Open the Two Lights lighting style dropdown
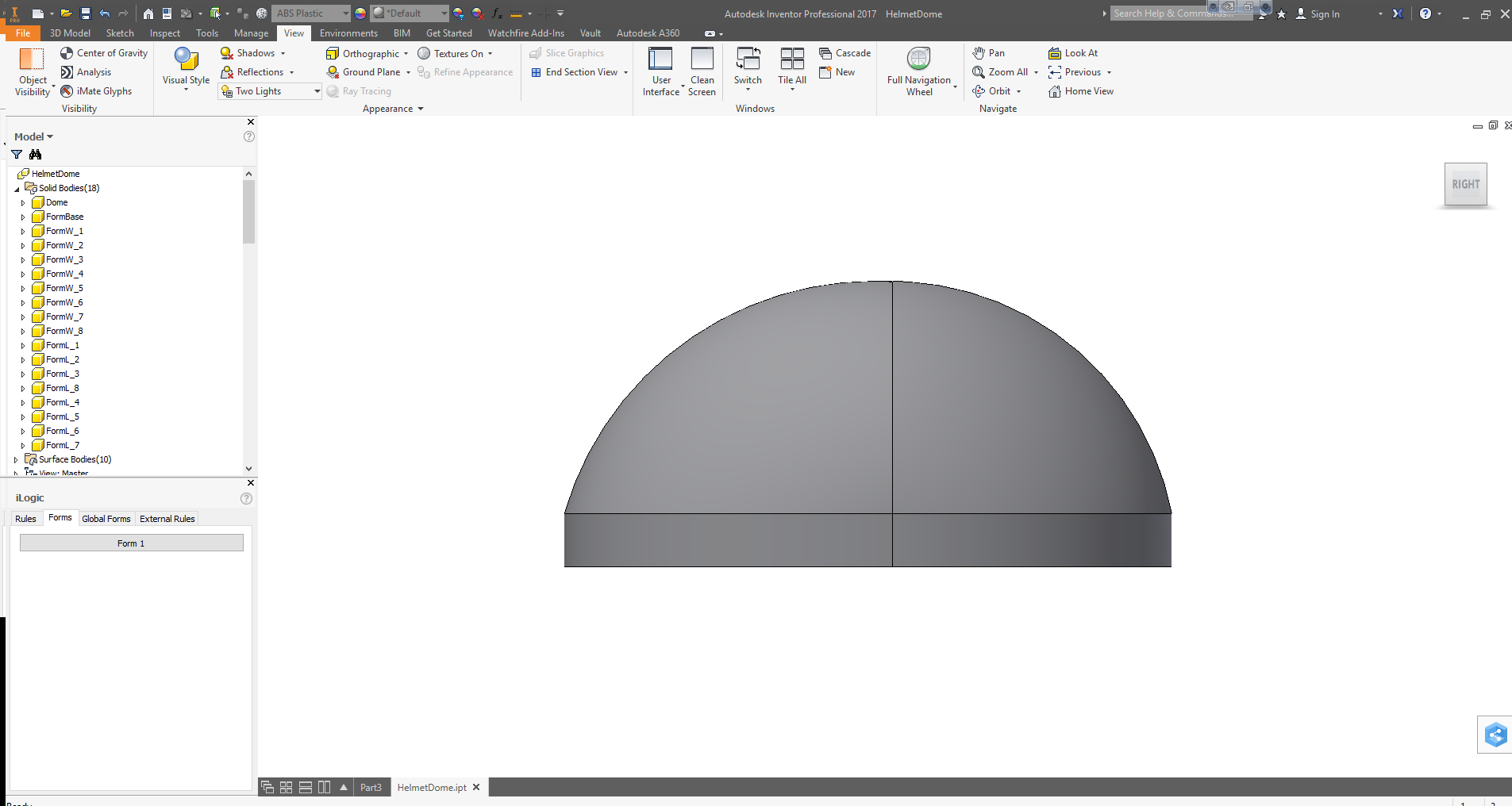 pos(270,91)
